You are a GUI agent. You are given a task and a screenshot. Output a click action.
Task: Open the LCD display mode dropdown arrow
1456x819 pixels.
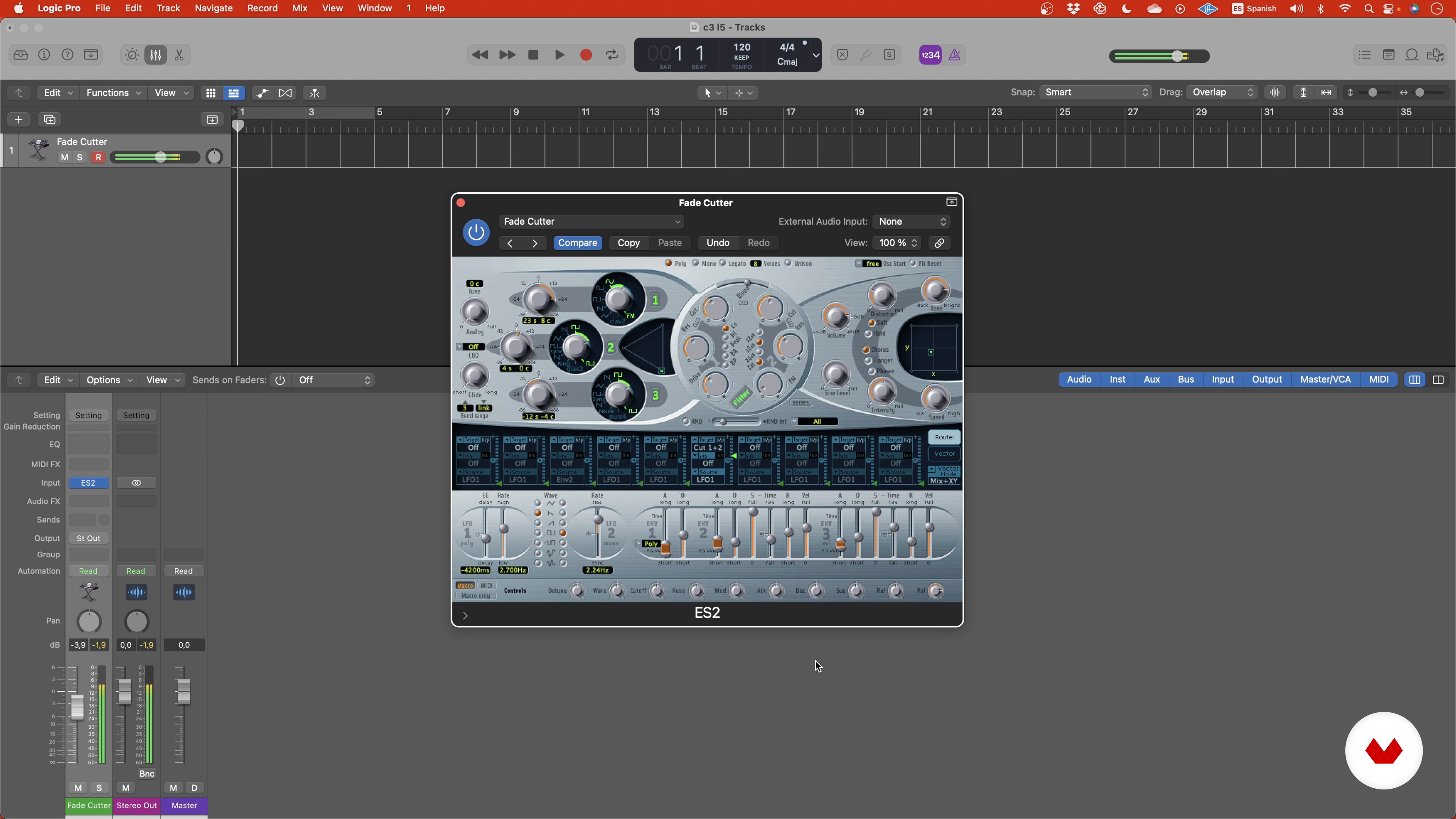tap(816, 55)
